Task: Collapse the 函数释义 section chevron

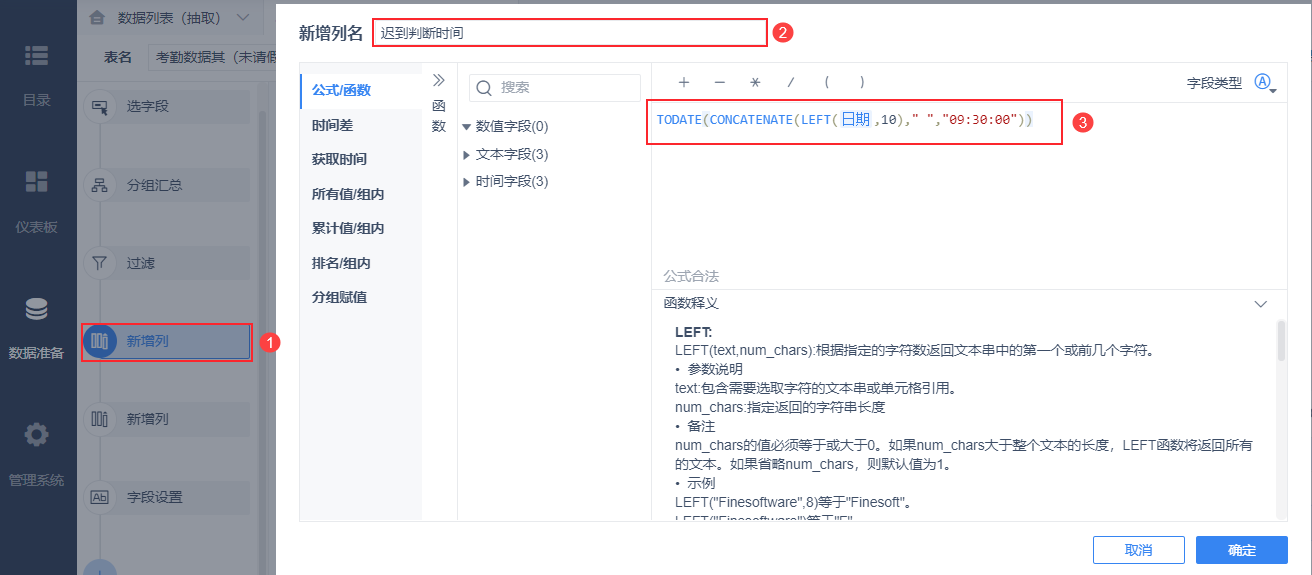Action: pyautogui.click(x=1261, y=303)
